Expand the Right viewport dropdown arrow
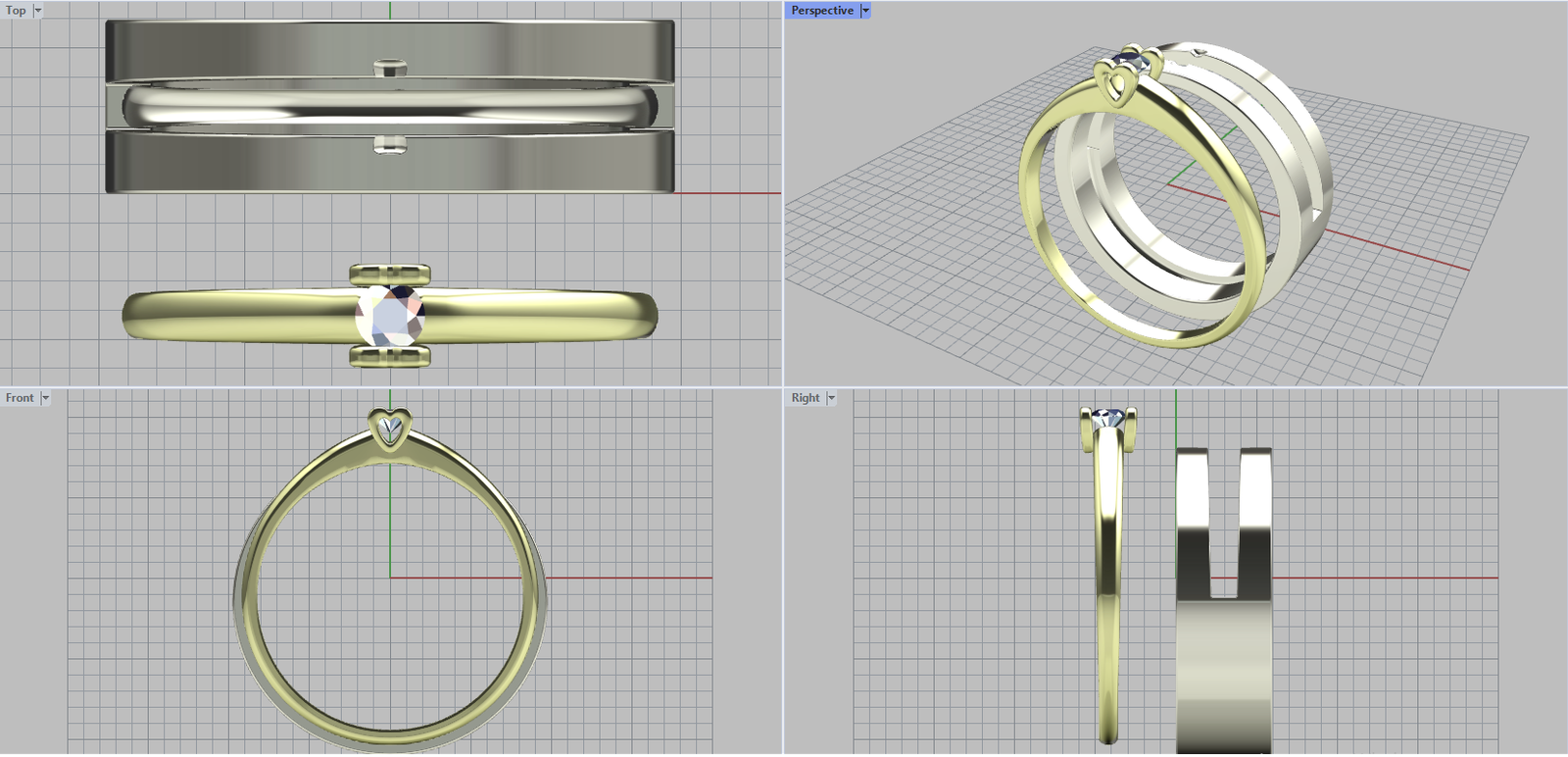This screenshot has width=1568, height=757. [x=831, y=398]
